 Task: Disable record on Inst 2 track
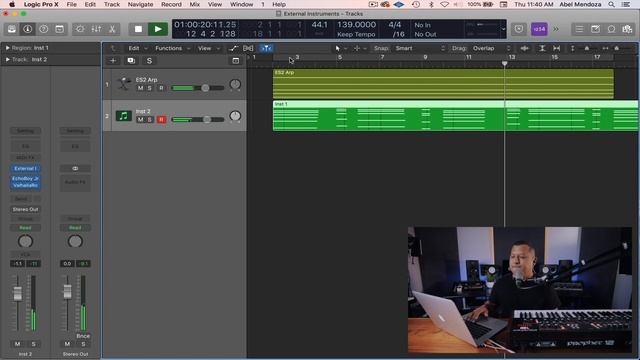[x=161, y=120]
